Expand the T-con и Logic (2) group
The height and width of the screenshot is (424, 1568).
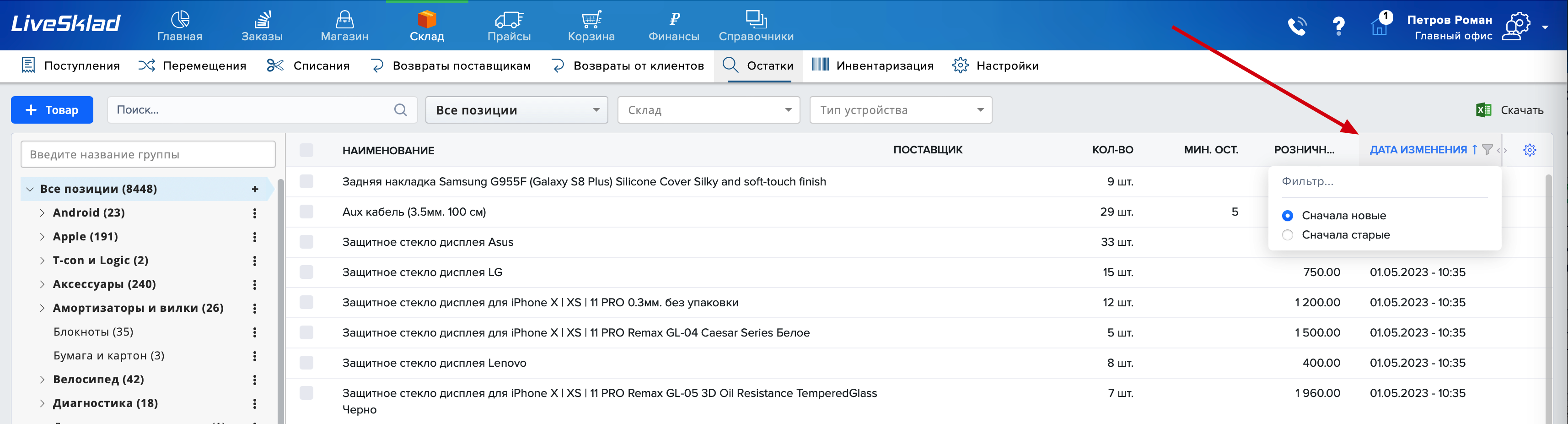click(x=42, y=260)
